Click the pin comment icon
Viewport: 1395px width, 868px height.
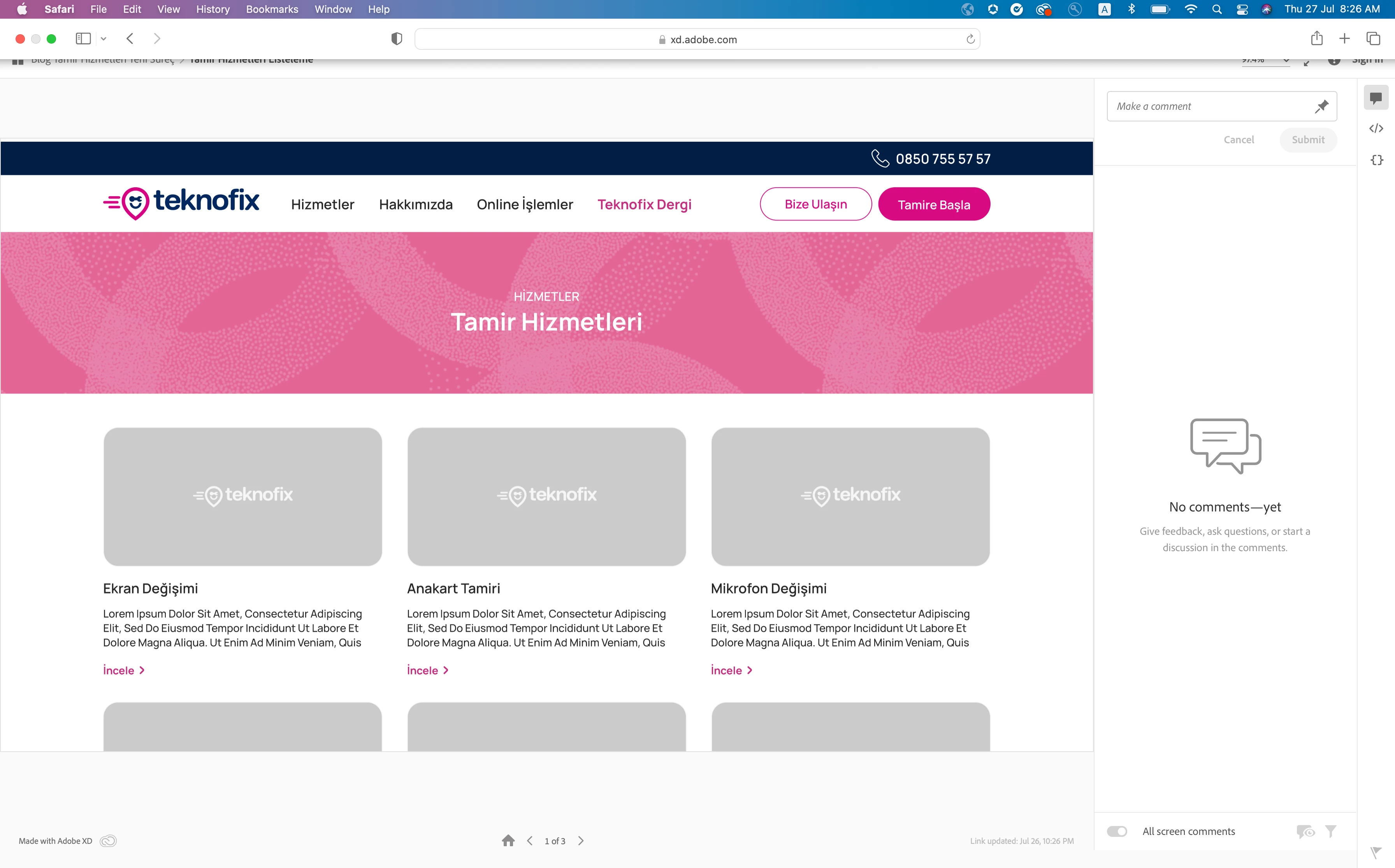coord(1321,106)
